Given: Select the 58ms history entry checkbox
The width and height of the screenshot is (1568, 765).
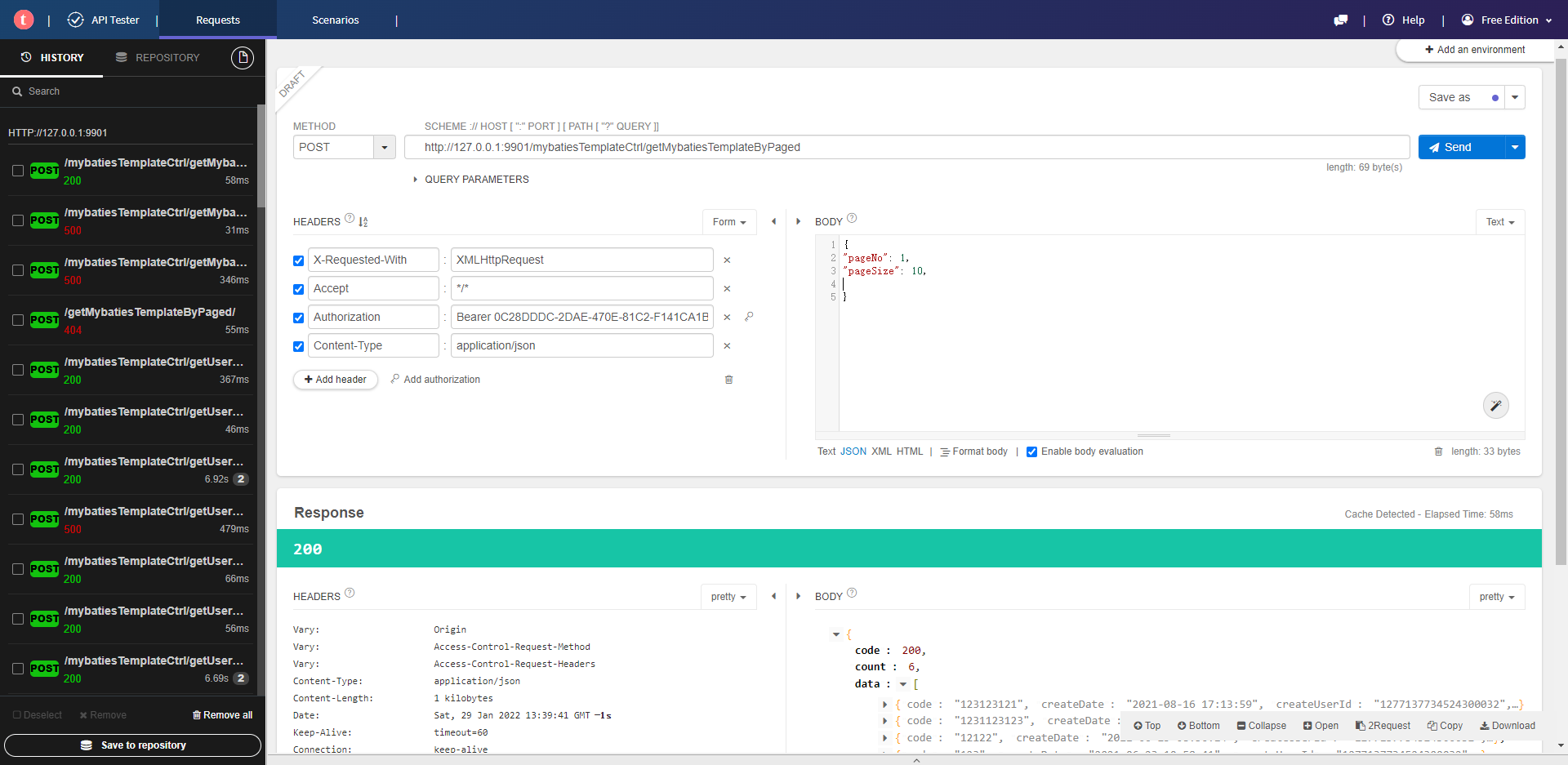Looking at the screenshot, I should coord(18,171).
